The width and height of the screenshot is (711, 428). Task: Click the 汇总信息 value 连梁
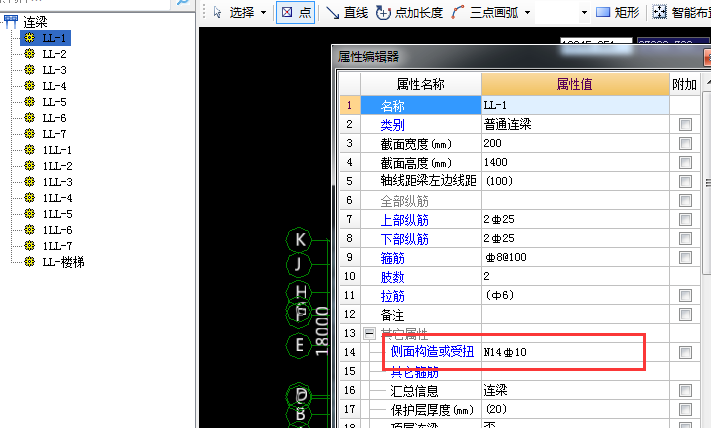coord(575,390)
